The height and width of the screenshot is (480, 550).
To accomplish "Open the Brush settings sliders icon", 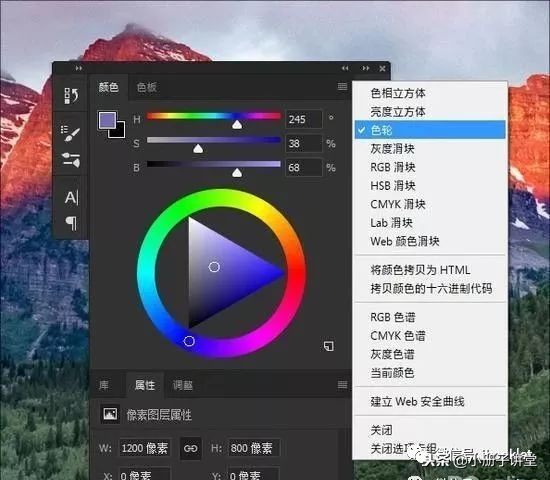I will click(x=71, y=160).
